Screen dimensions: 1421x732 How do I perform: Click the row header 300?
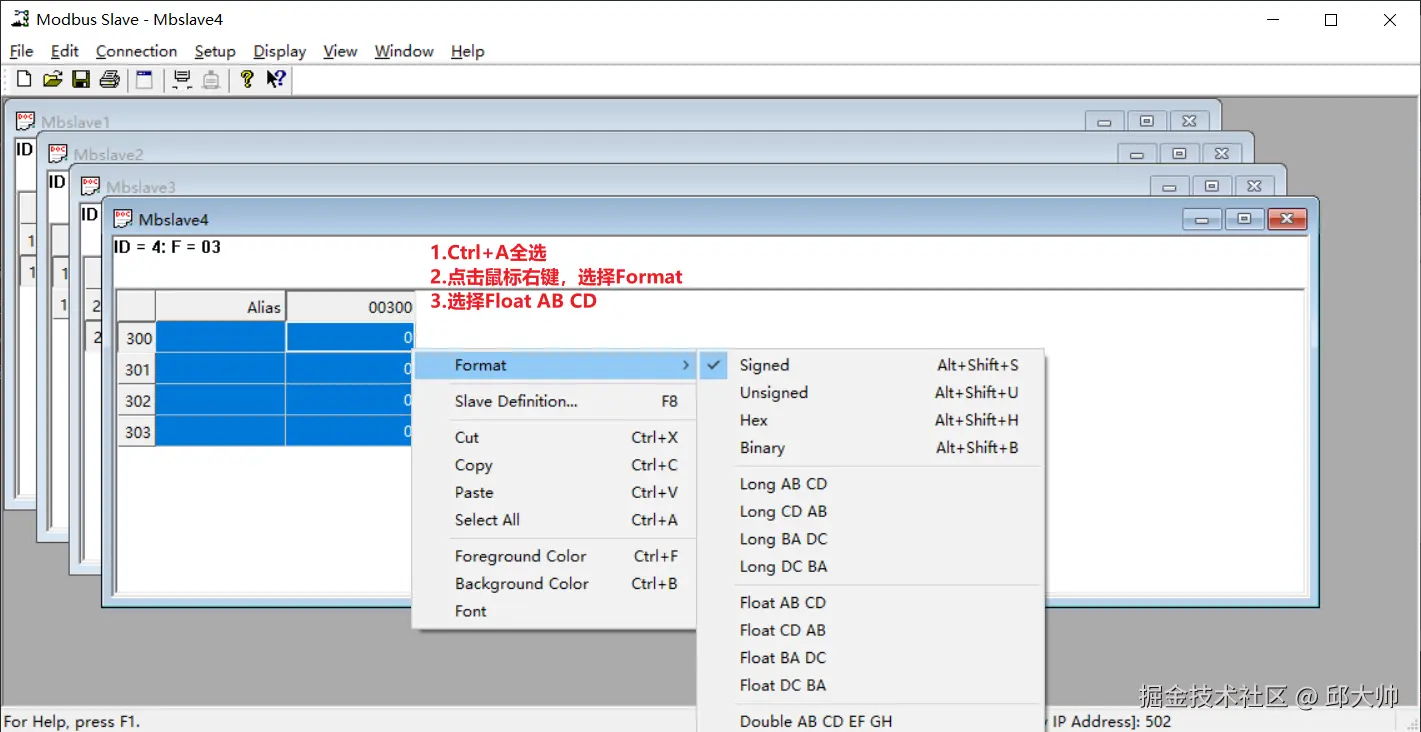[x=137, y=338]
